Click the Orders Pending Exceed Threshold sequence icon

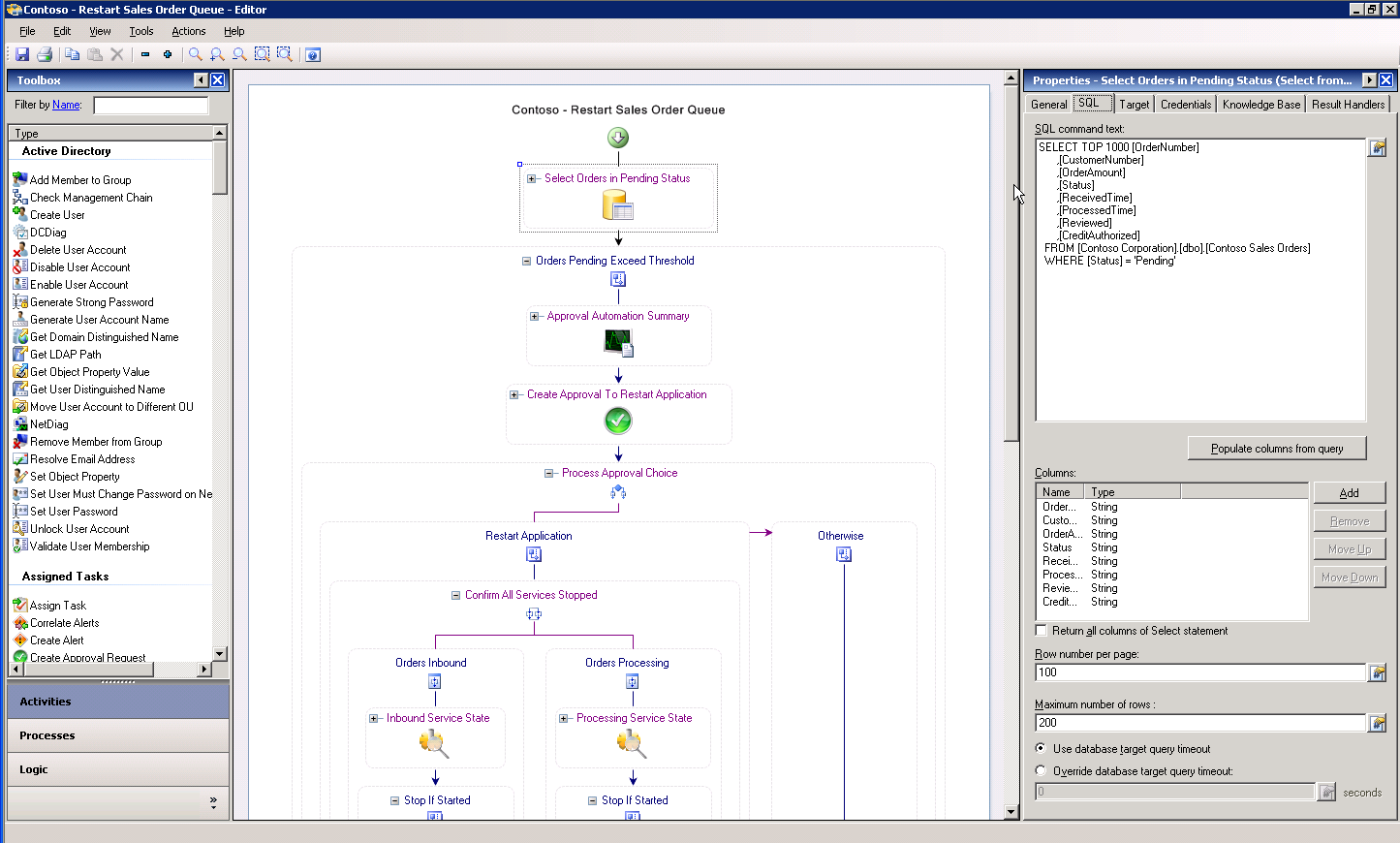(618, 279)
